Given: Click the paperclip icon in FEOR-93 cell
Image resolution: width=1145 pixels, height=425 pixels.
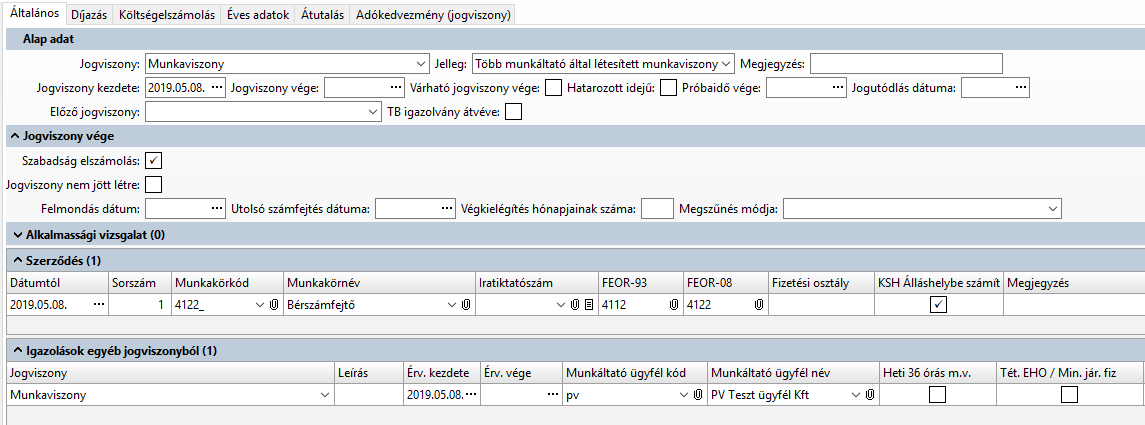Looking at the screenshot, I should click(x=673, y=305).
